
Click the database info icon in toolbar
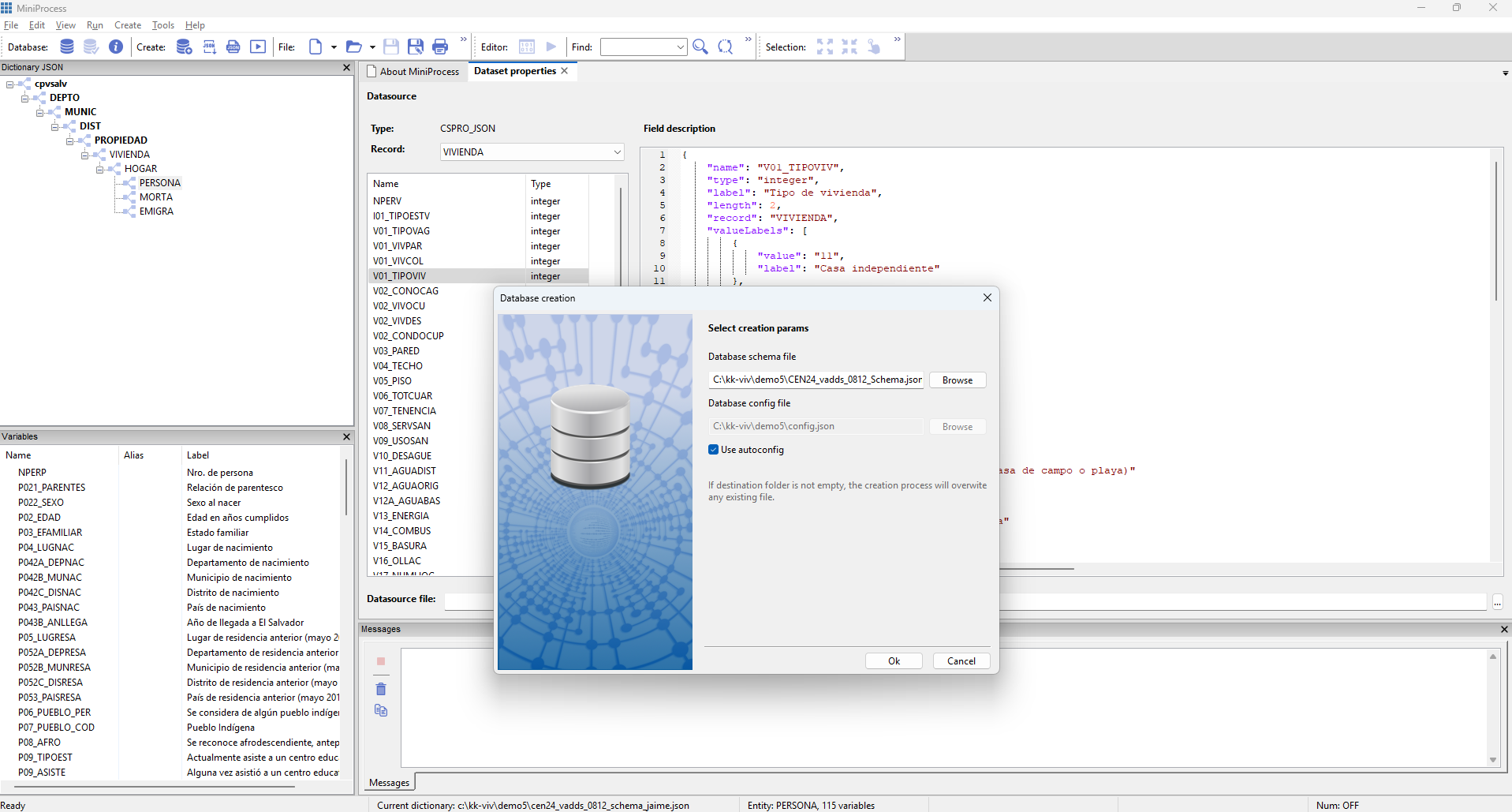tap(116, 47)
